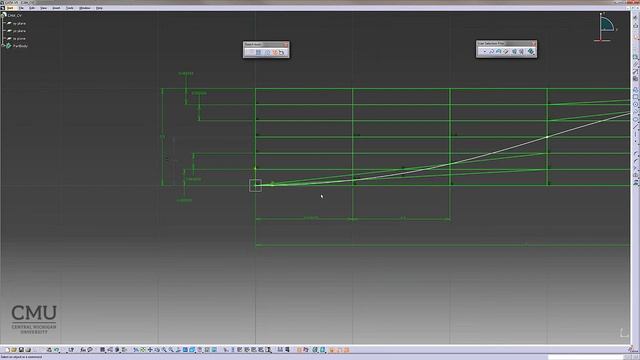
Task: Open the File menu
Action: (x=21, y=8)
